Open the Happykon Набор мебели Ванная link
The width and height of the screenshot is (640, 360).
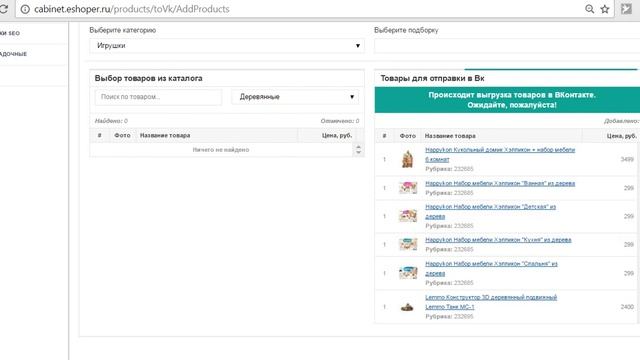click(x=500, y=183)
